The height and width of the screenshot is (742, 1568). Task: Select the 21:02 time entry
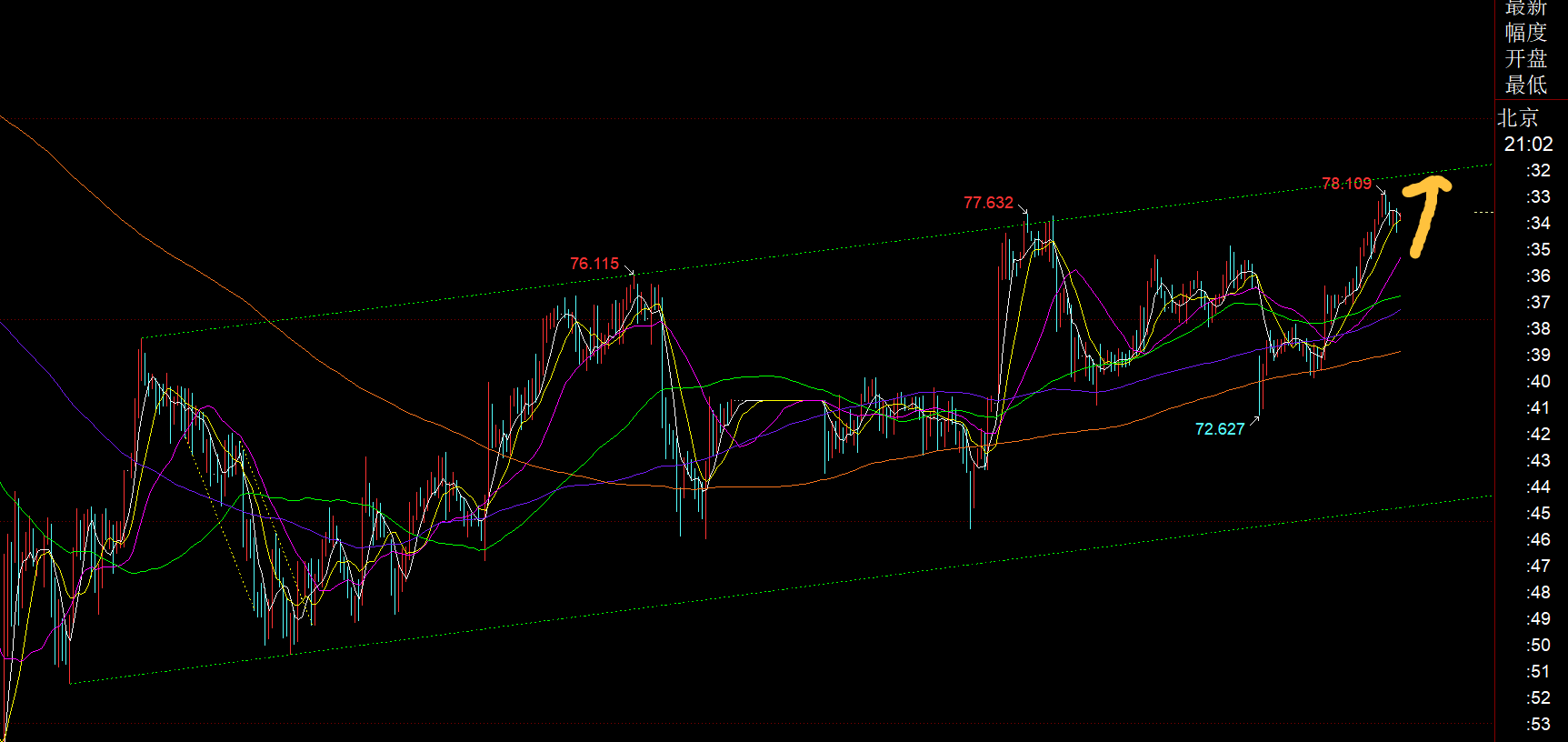[x=1528, y=145]
